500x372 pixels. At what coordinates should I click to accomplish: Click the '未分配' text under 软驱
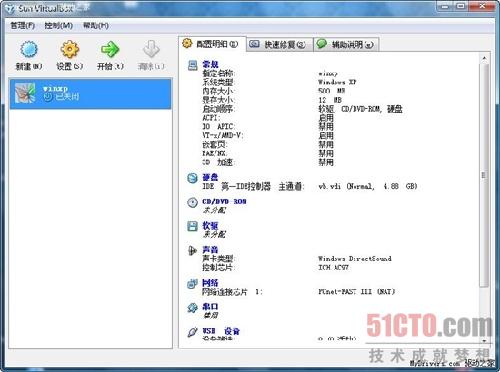(x=214, y=234)
